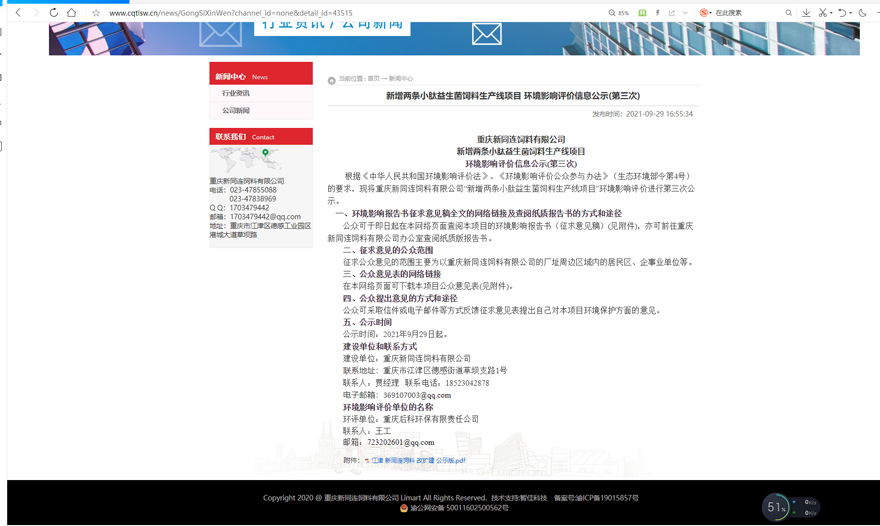Expand the address bar extensions dropdown arrow
This screenshot has height=526, width=880.
[x=685, y=13]
